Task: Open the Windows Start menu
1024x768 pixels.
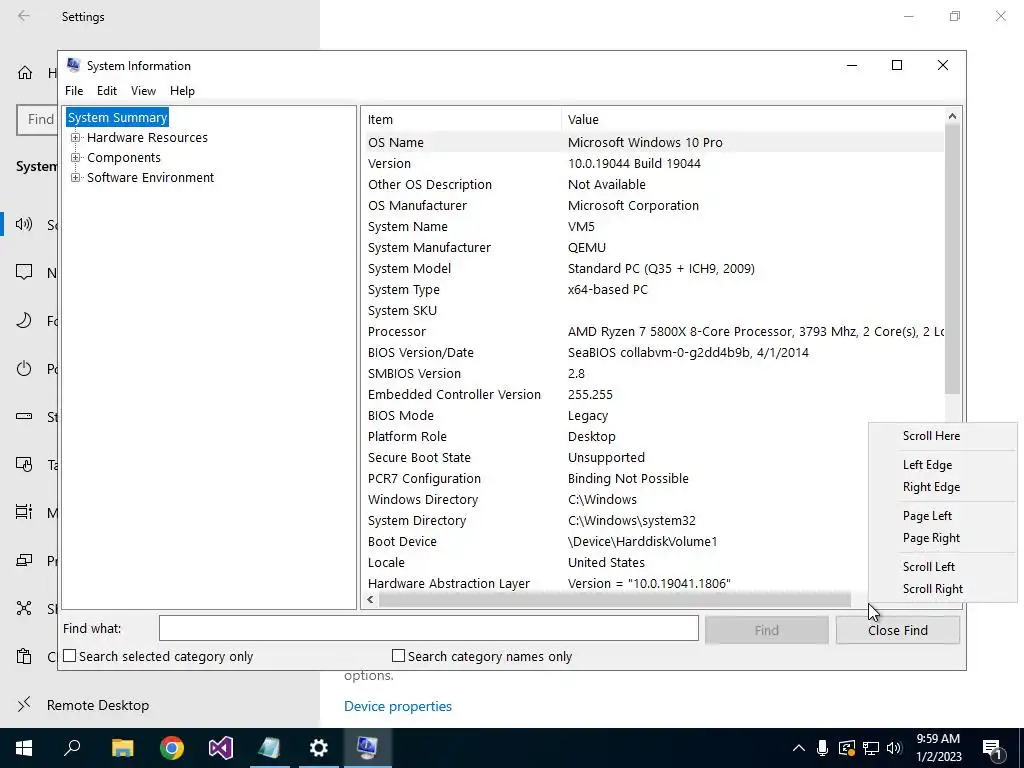Action: click(x=24, y=748)
